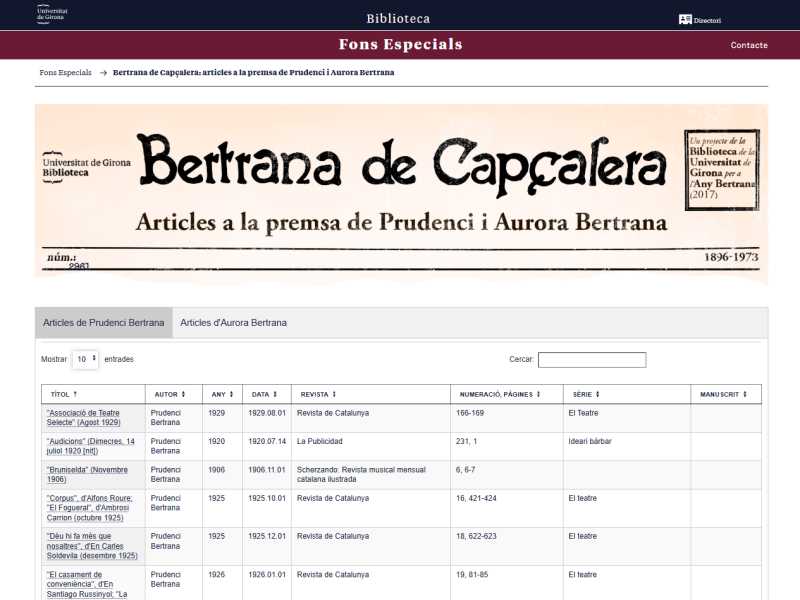800x600 pixels.
Task: Sort table by Revista column
Action: [x=370, y=394]
